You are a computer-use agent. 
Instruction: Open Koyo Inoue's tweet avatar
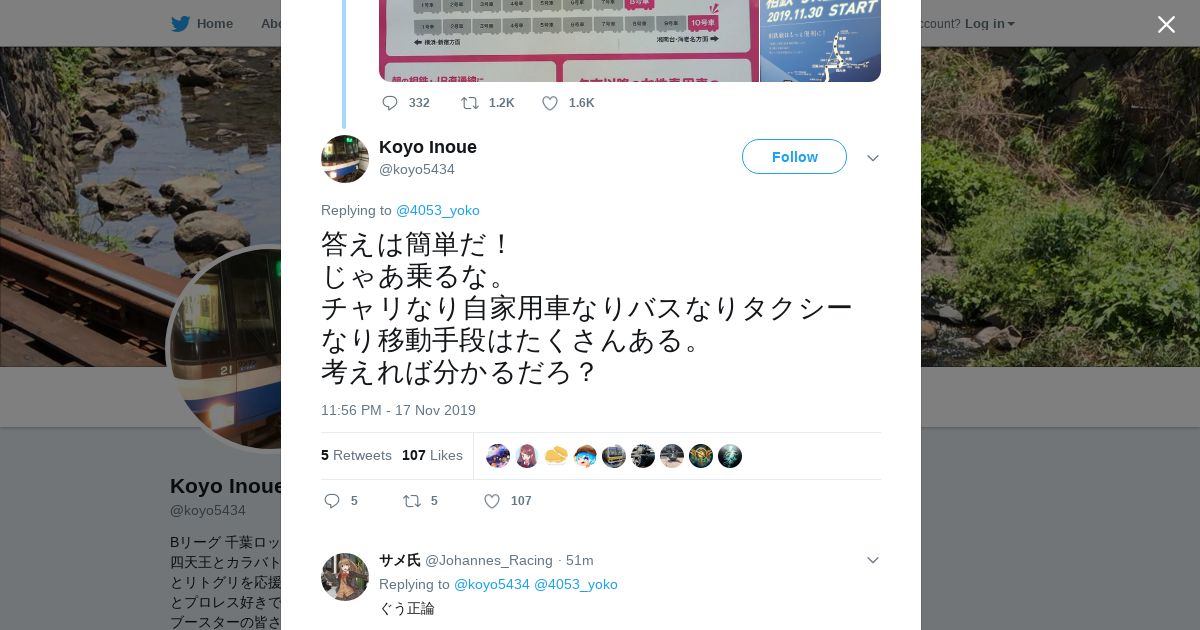point(345,159)
